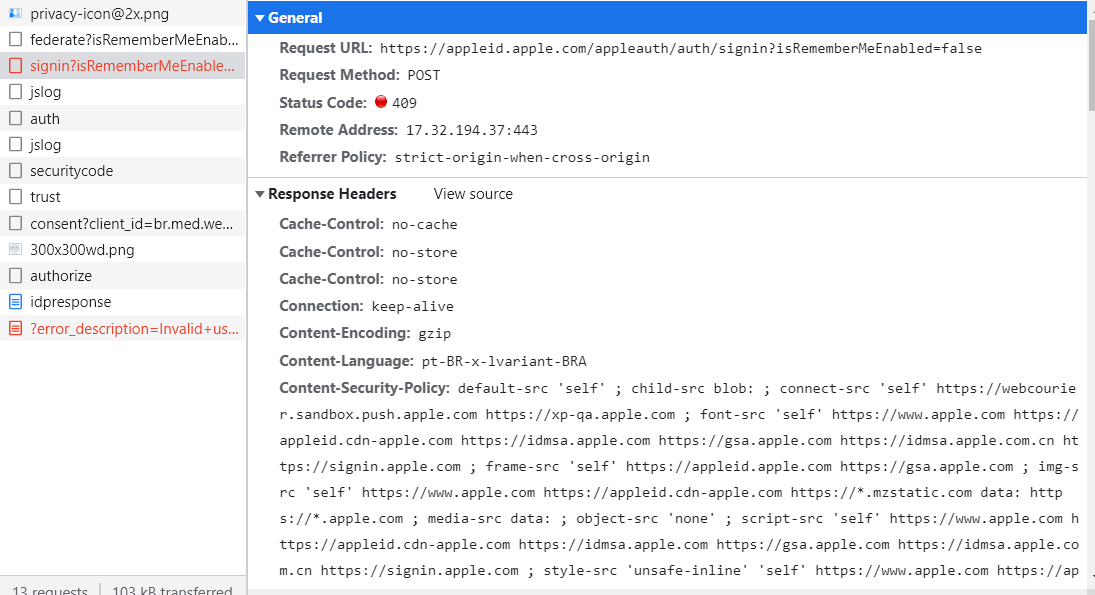Click document icon next to trust request
Screen dimensions: 1095x595
(14, 196)
